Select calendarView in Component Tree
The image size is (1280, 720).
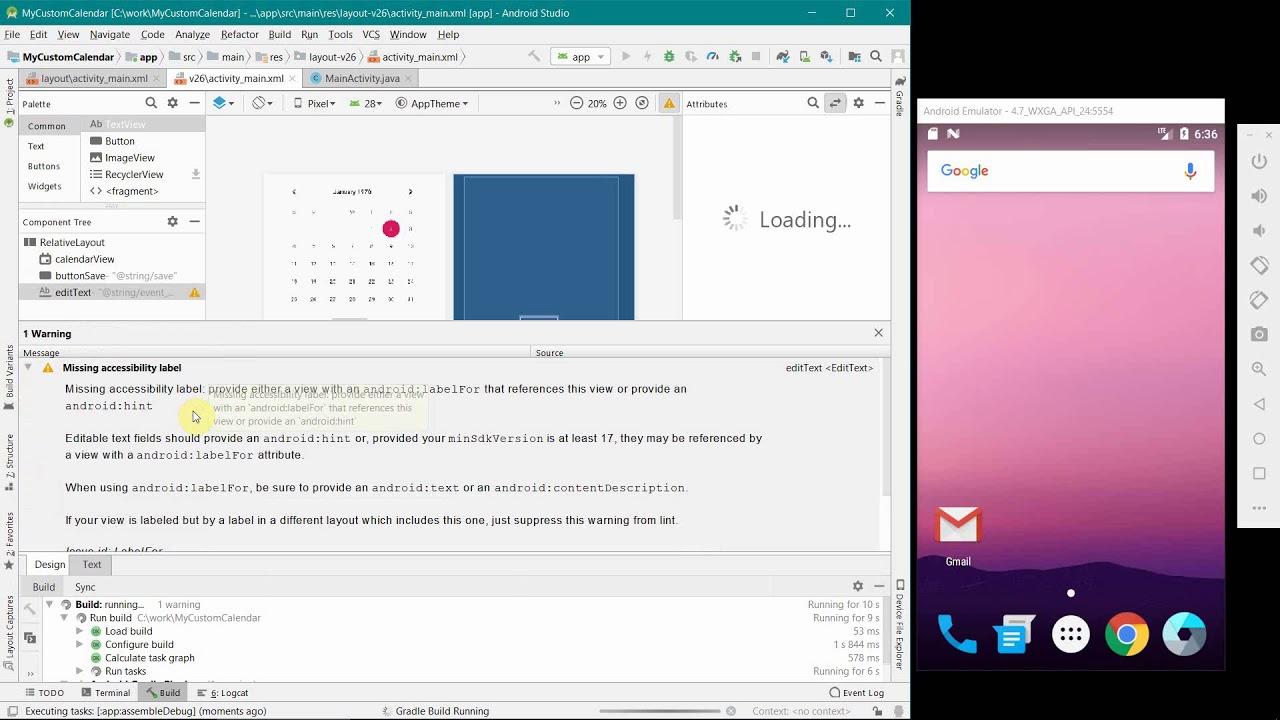coord(85,259)
